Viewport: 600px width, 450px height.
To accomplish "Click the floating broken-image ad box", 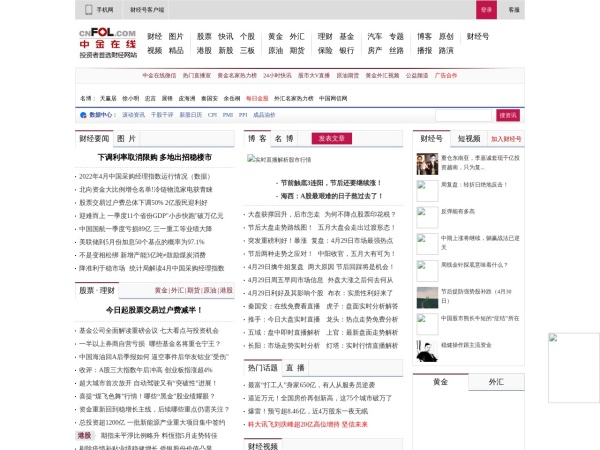I will pos(574,368).
